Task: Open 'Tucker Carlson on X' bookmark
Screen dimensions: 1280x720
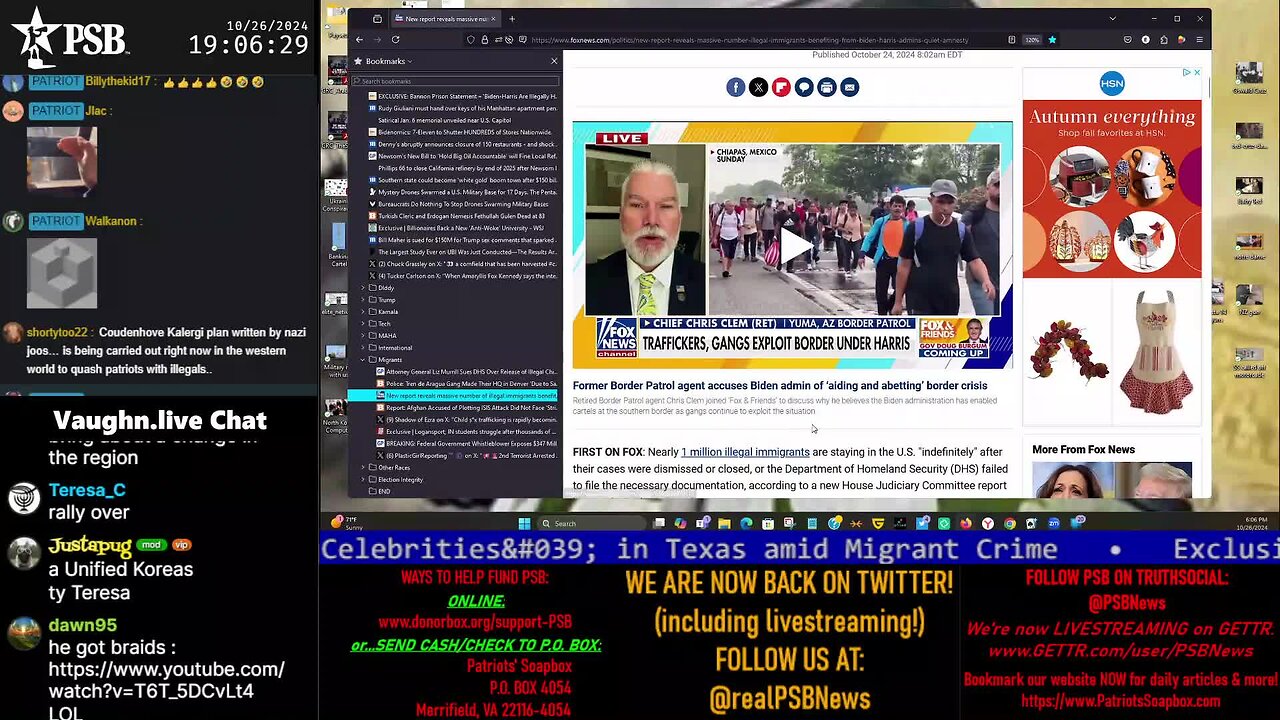Action: point(463,276)
